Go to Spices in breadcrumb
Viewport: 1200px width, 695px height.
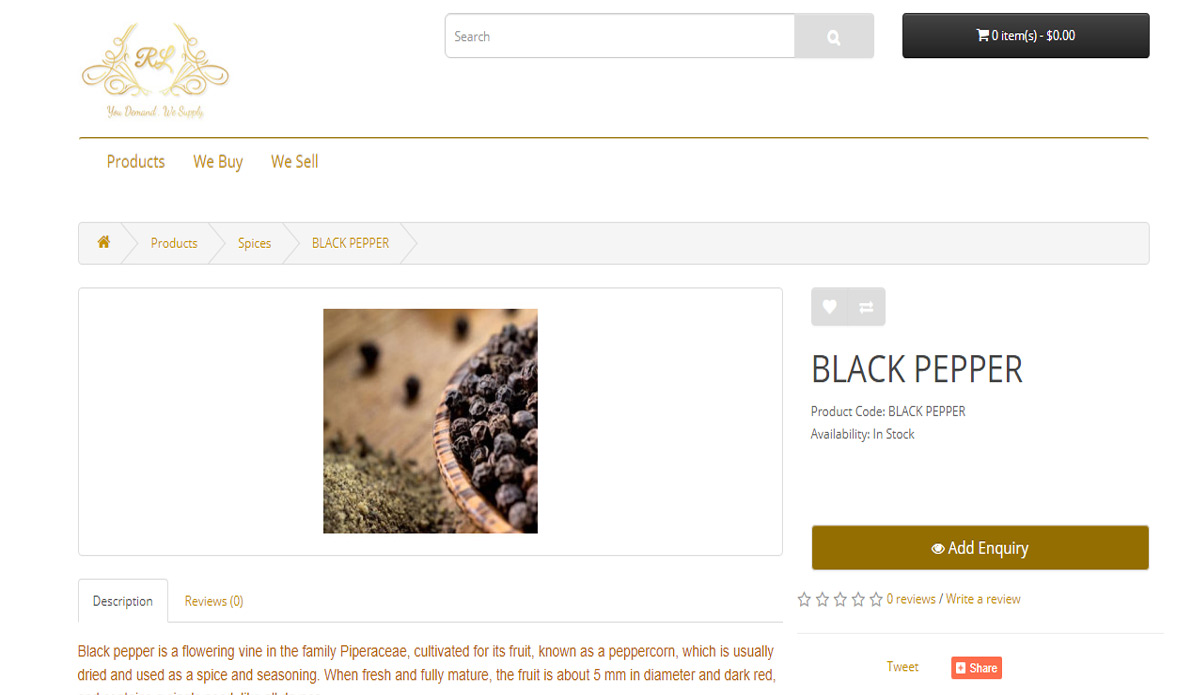[x=254, y=243]
